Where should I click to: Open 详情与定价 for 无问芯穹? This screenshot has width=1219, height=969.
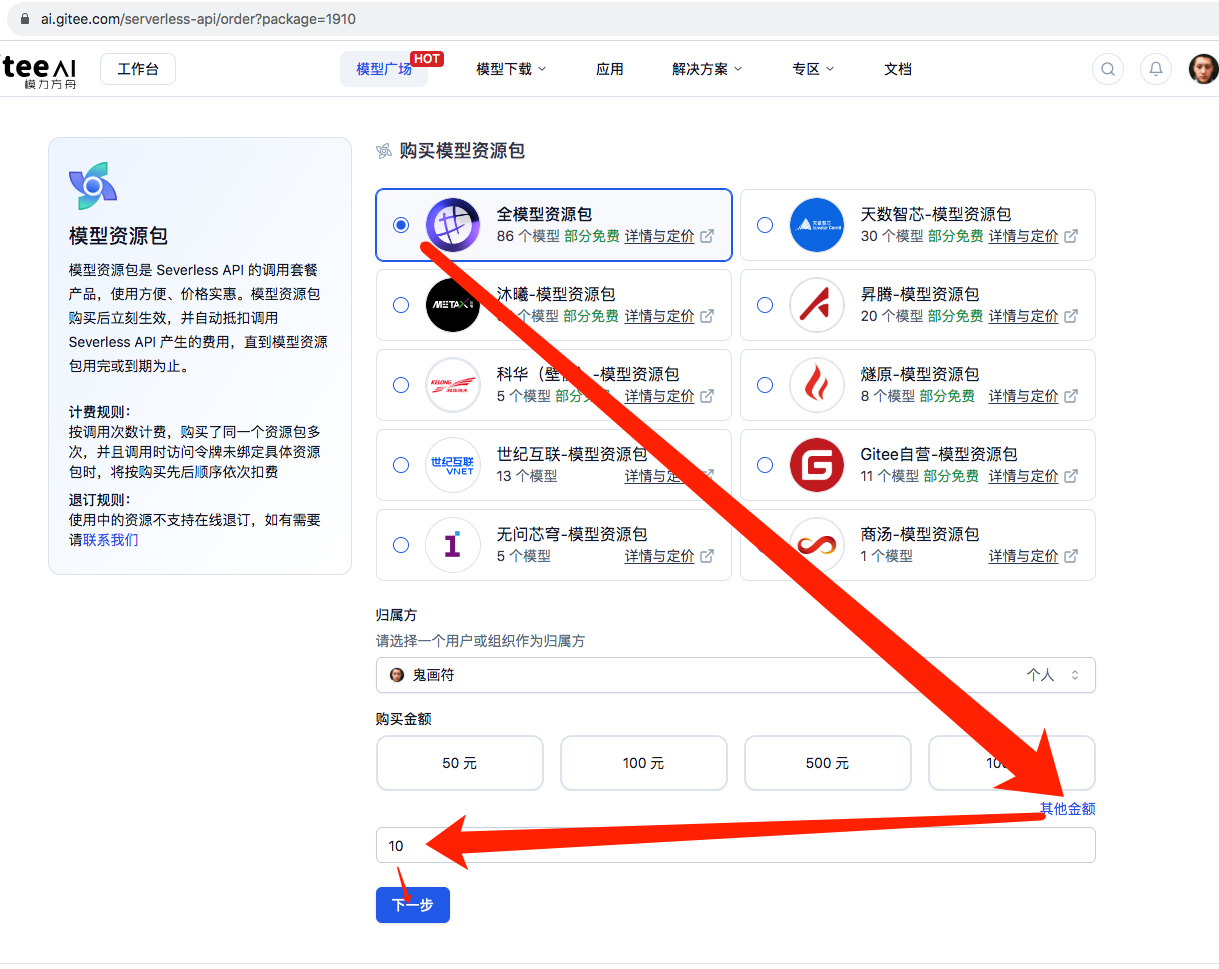point(659,556)
